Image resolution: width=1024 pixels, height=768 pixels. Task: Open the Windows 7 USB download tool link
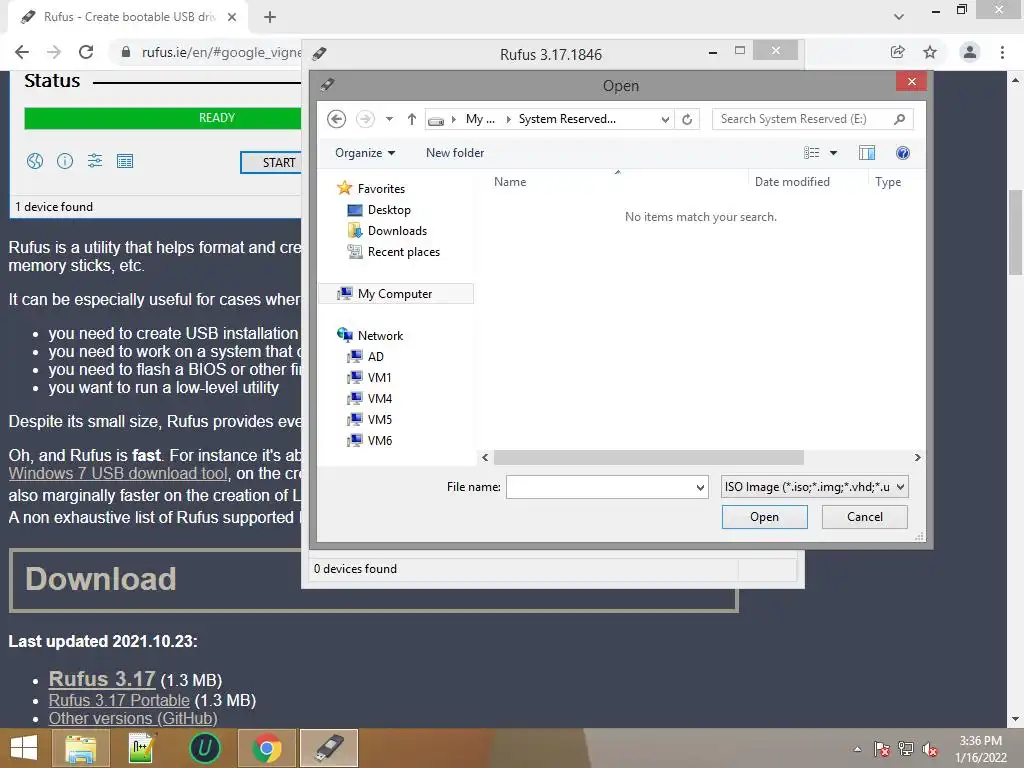point(118,473)
